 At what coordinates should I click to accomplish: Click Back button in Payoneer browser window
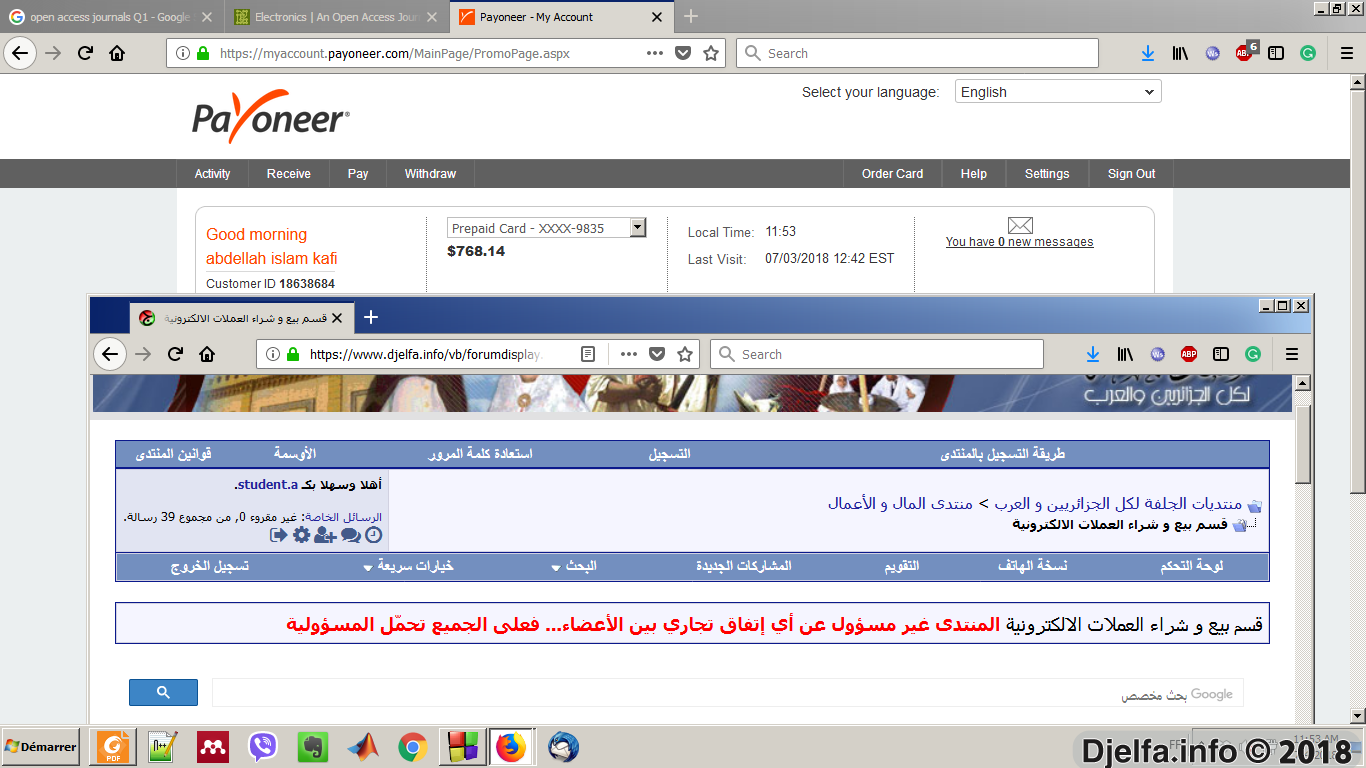[x=22, y=53]
